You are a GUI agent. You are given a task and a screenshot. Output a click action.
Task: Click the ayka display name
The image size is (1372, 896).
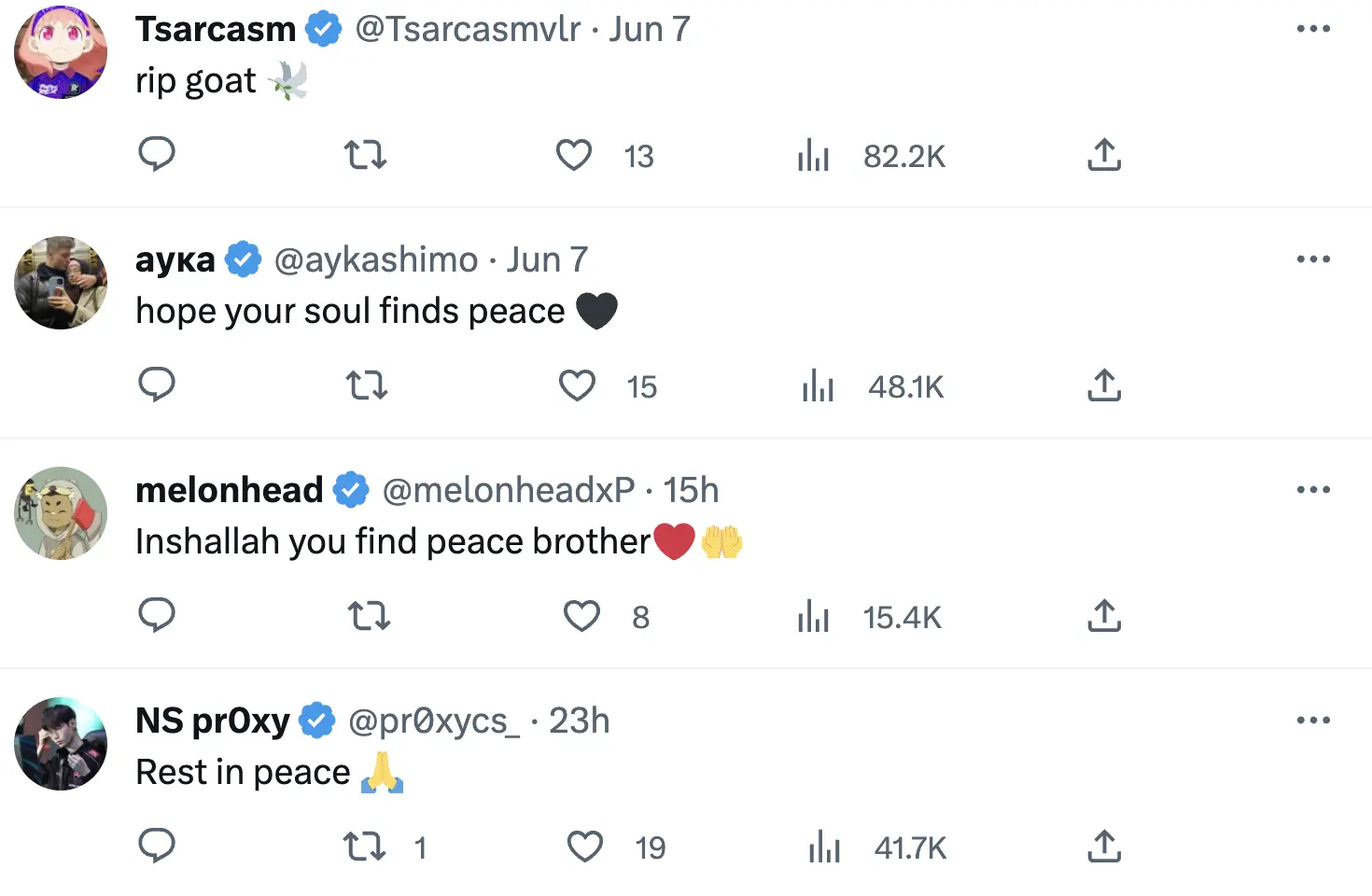coord(175,259)
